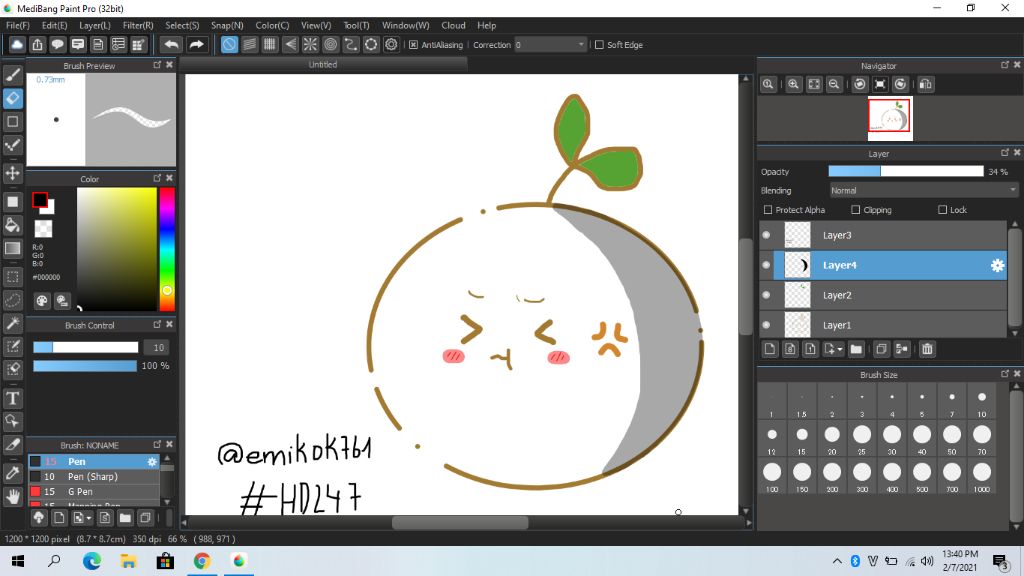Viewport: 1024px width, 576px height.
Task: Open the Blending mode dropdown
Action: (x=923, y=191)
